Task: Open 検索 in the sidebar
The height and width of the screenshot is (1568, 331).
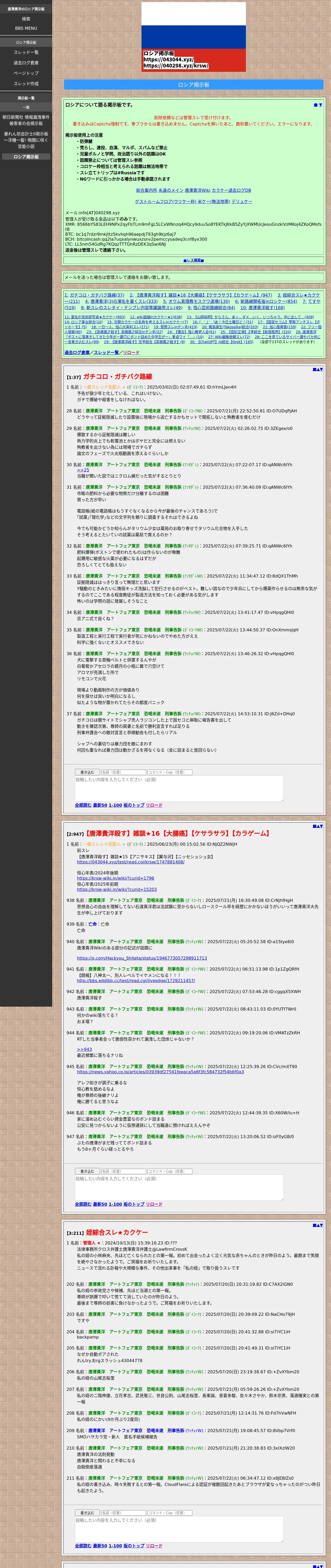Action: (26, 19)
